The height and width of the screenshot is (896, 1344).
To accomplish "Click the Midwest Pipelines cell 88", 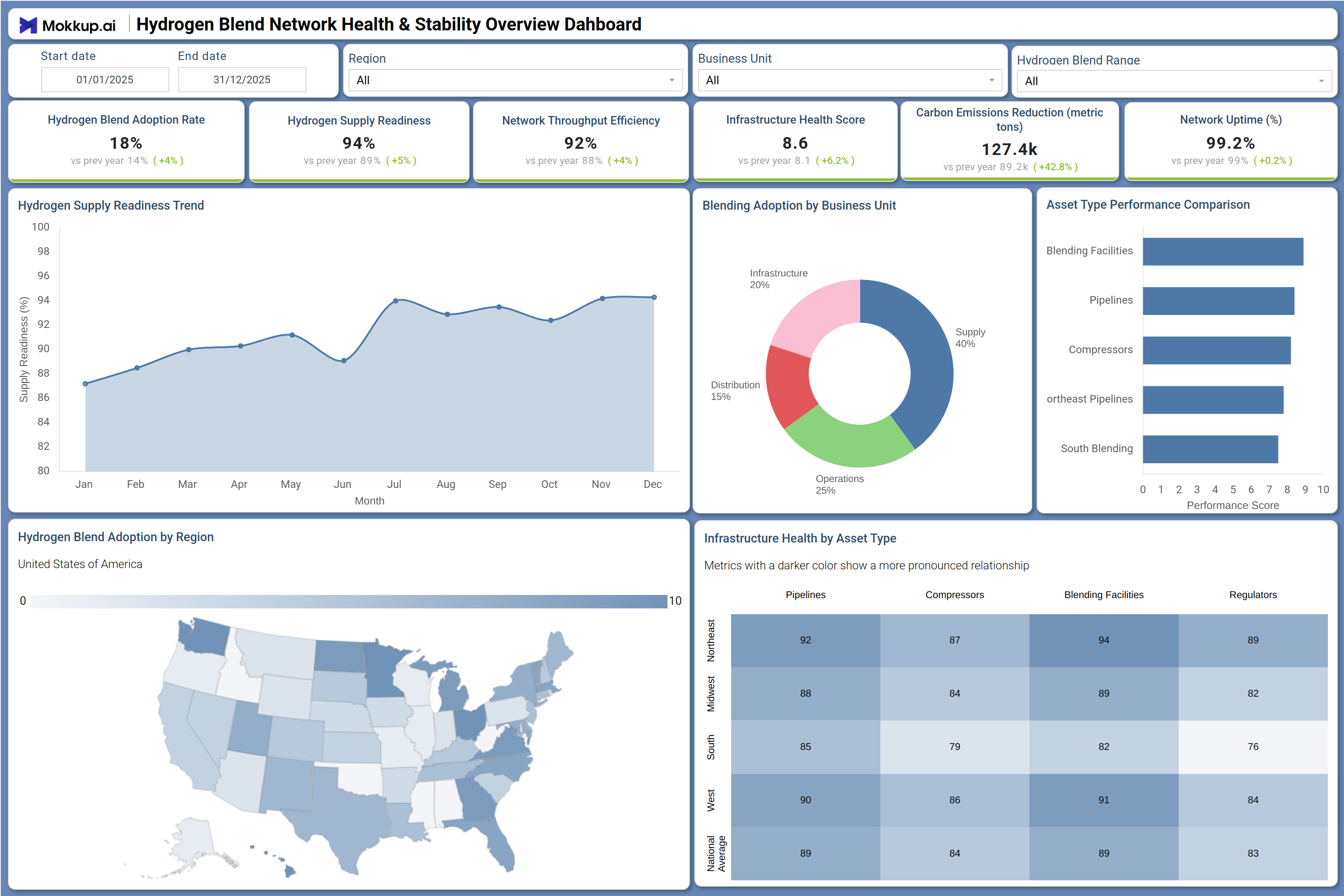I will (806, 694).
